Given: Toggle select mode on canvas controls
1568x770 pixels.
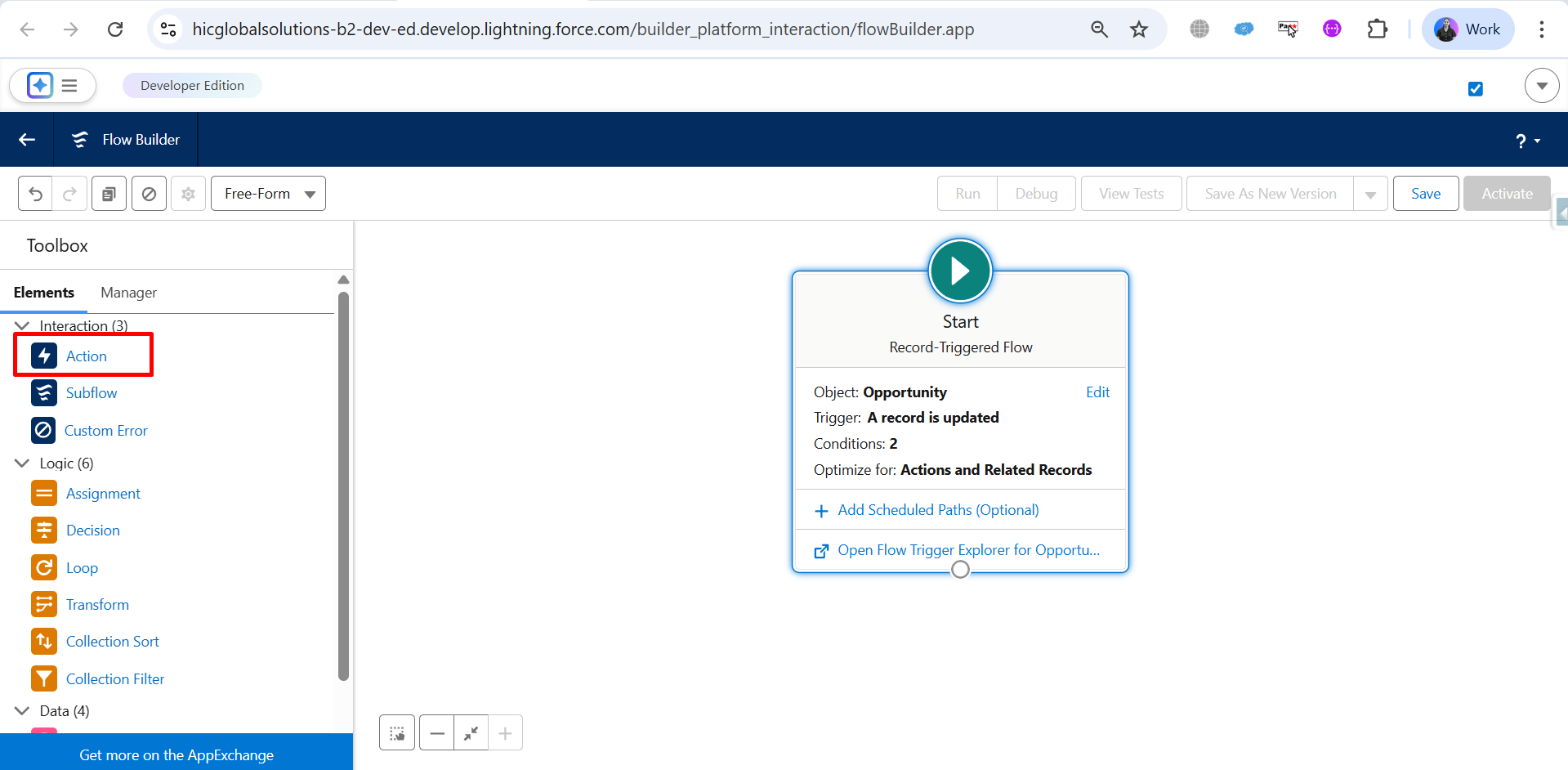Looking at the screenshot, I should [397, 733].
